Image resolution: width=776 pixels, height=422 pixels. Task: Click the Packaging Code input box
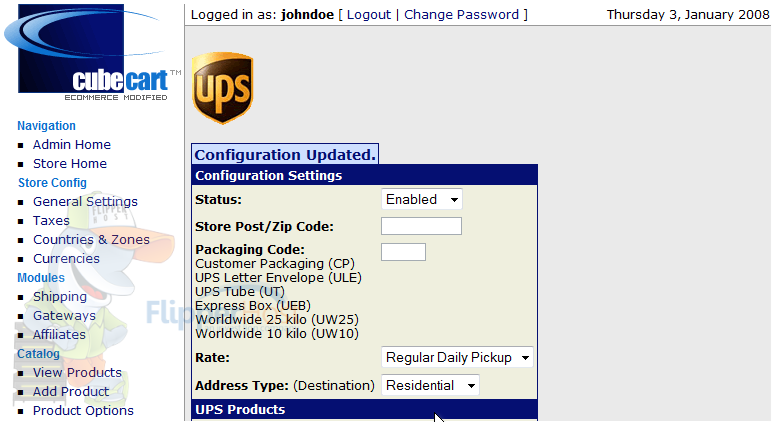[x=403, y=252]
